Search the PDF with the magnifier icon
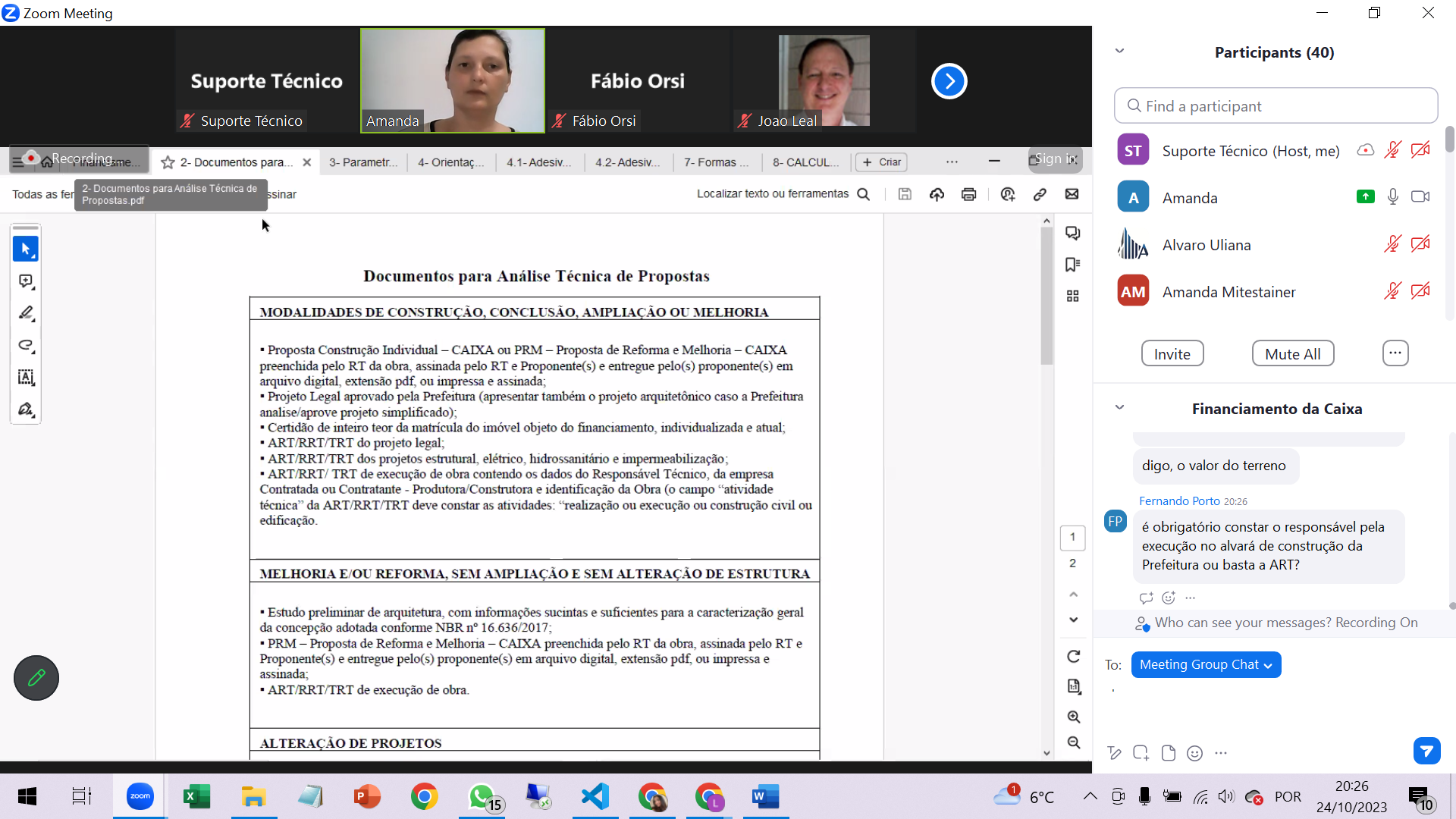 point(863,194)
